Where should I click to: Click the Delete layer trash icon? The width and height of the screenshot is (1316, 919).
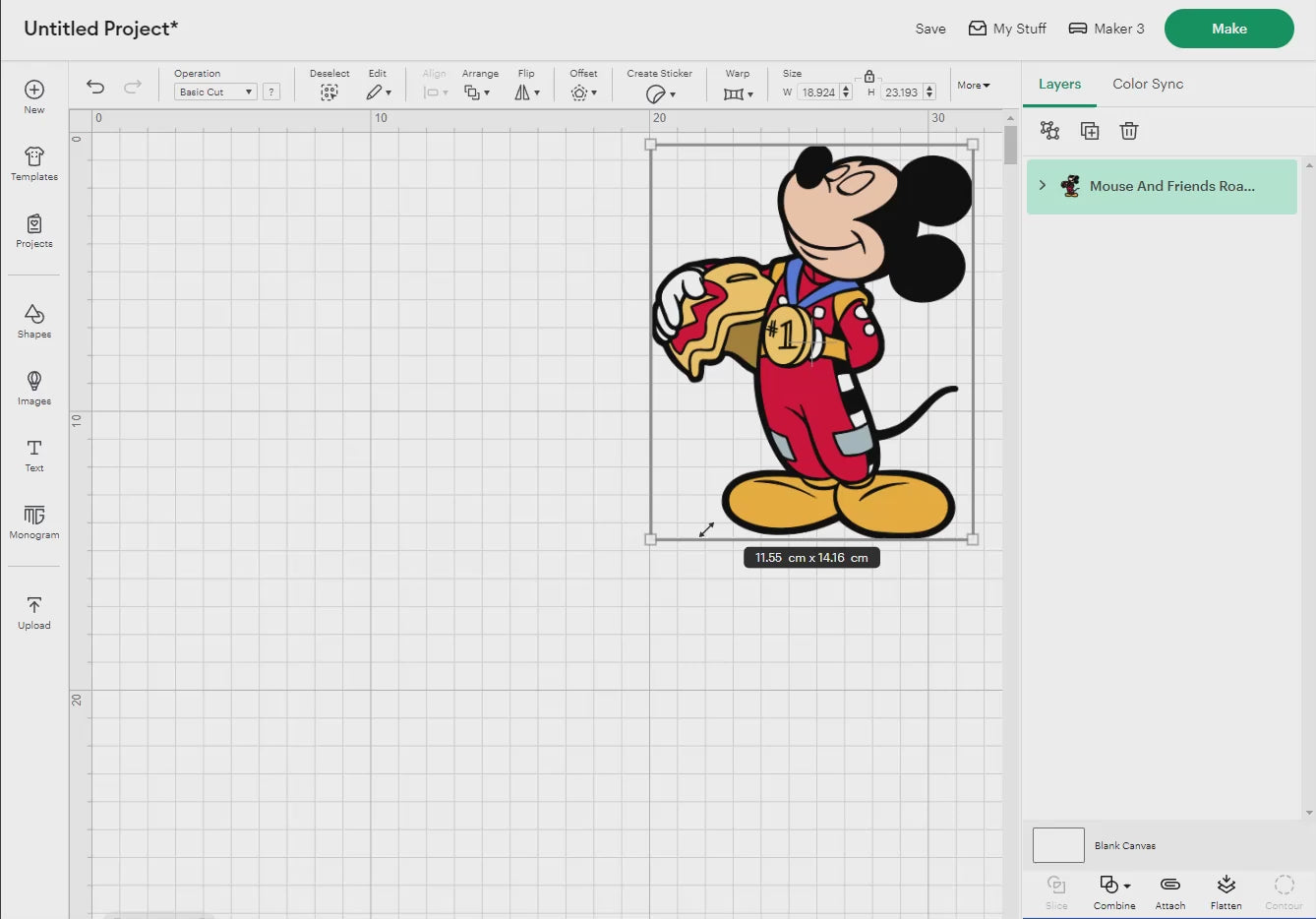[1129, 131]
